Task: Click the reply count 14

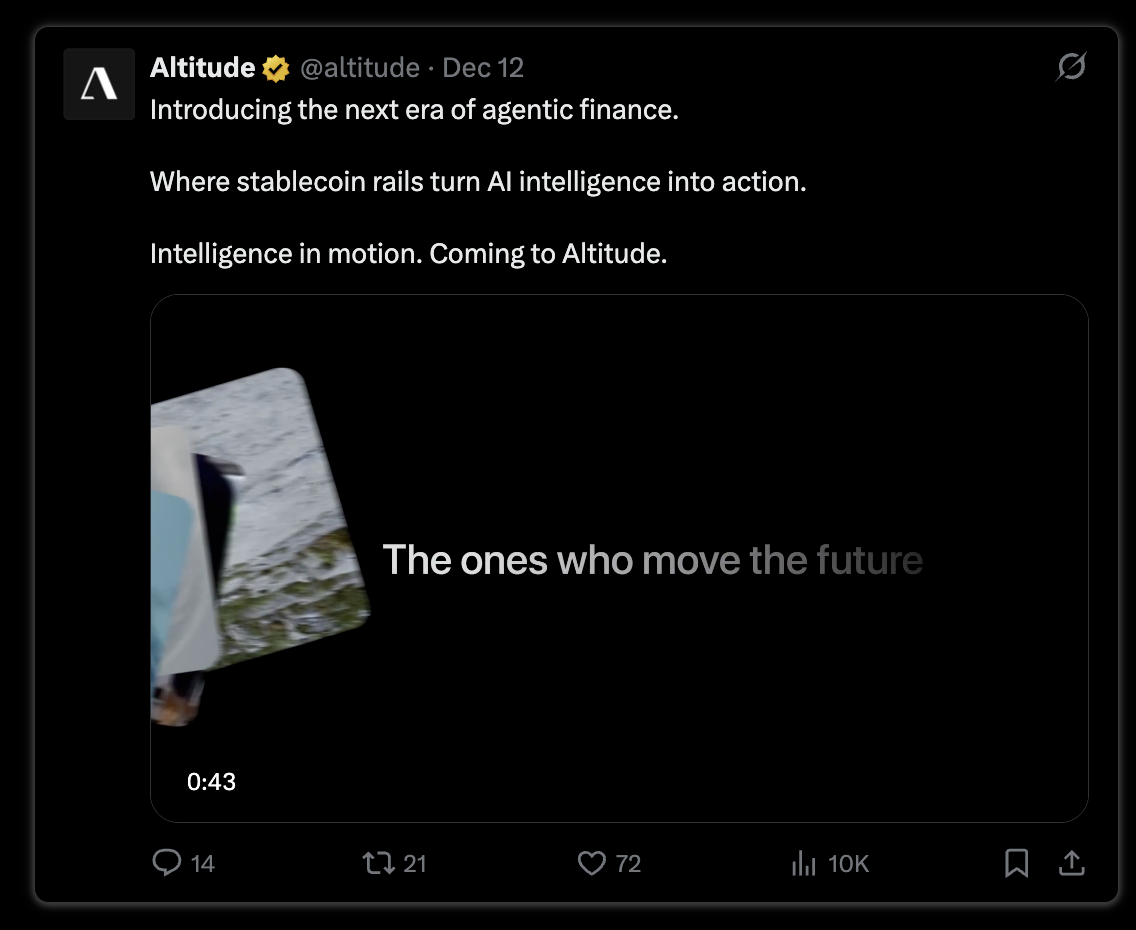Action: [203, 863]
